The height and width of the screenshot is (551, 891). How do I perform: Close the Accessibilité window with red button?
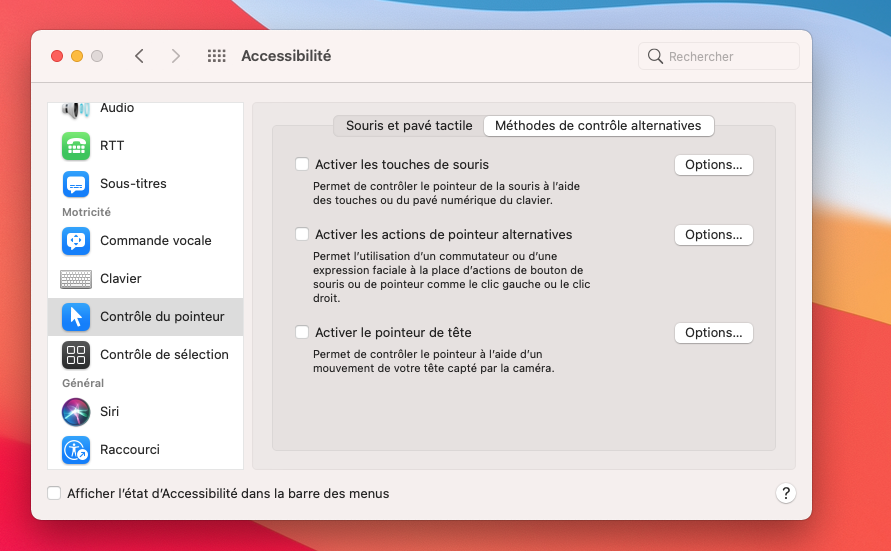(x=57, y=56)
